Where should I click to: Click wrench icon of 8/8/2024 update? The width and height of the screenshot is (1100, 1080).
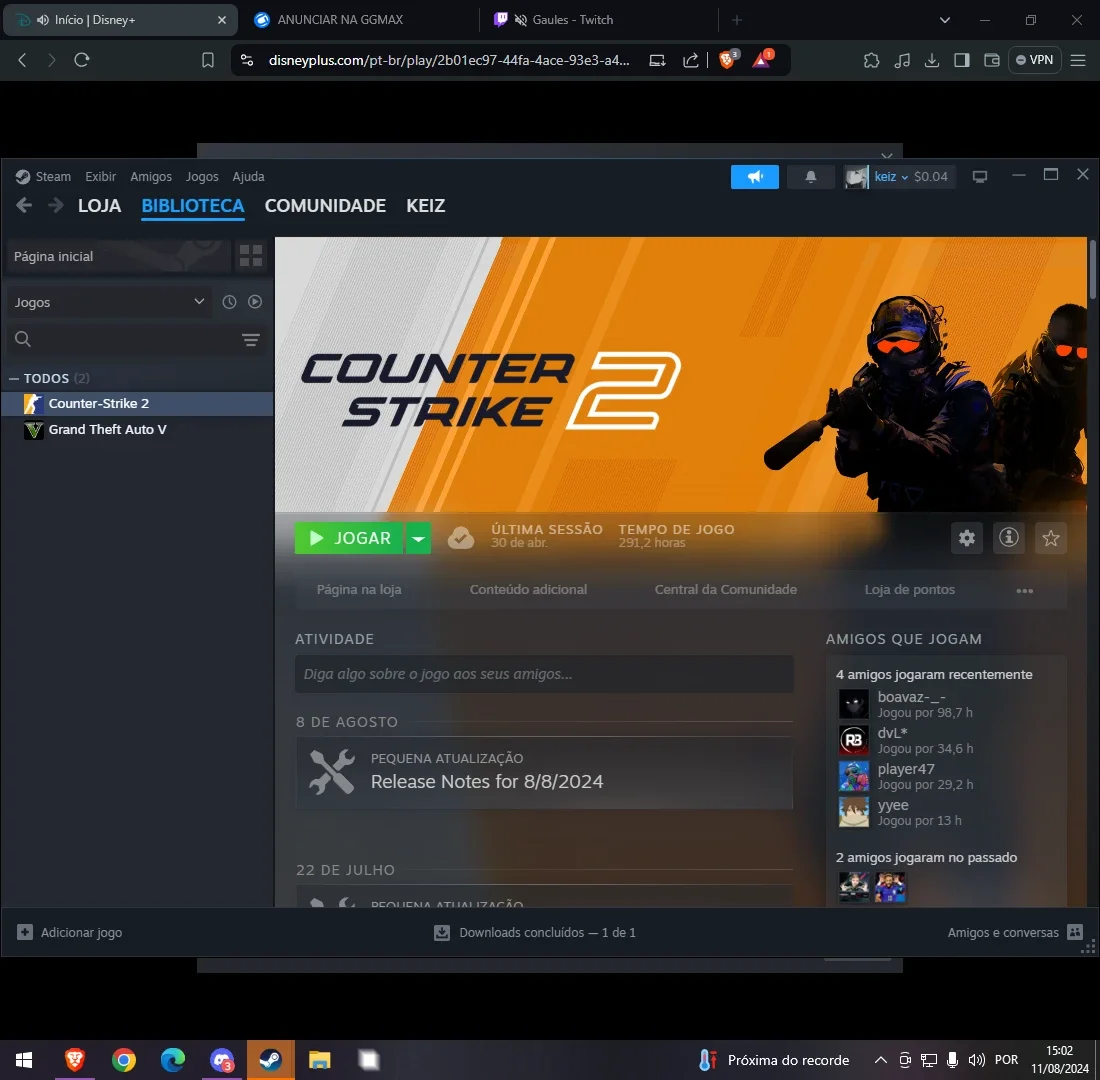tap(332, 772)
